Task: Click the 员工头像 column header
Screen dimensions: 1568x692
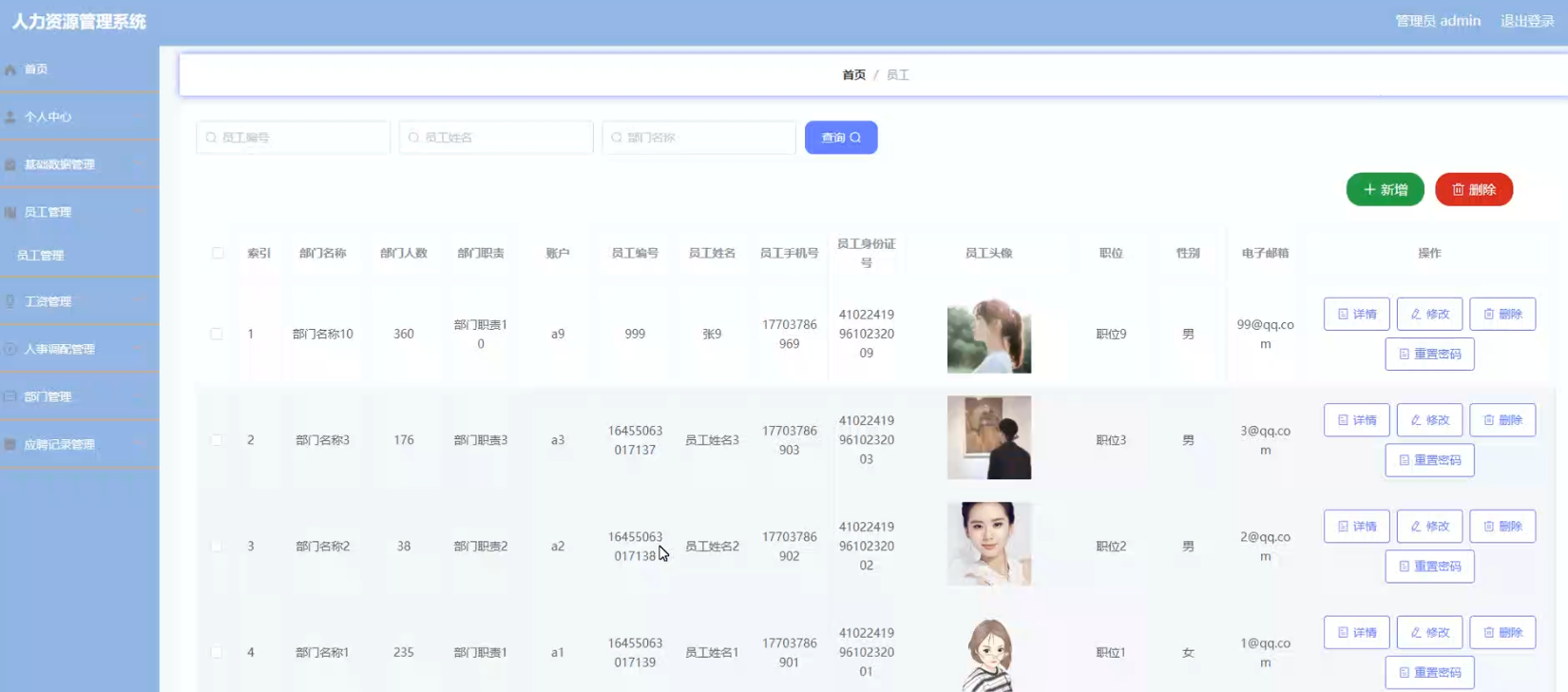Action: (989, 253)
